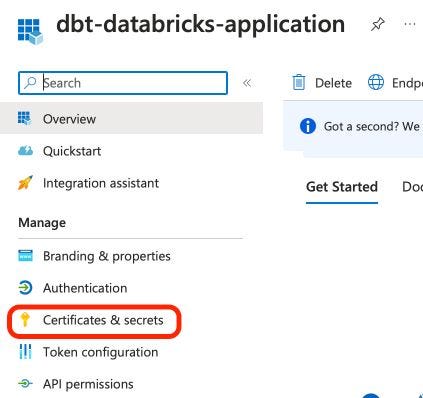Click the Token configuration bars icon
This screenshot has height=398, width=423.
coord(25,352)
